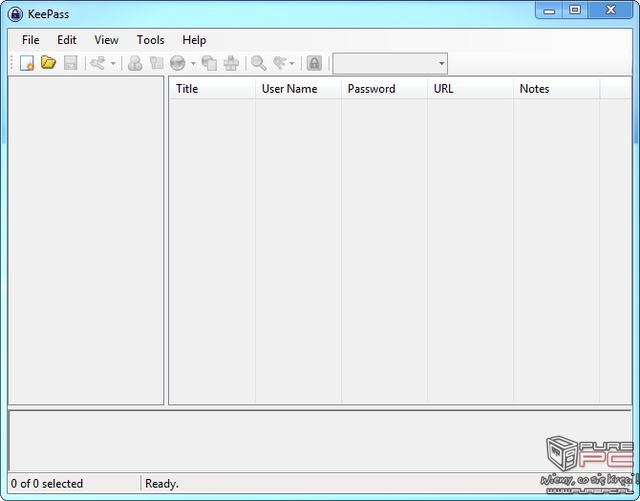The image size is (640, 501).
Task: Open the Edit menu
Action: 67,40
